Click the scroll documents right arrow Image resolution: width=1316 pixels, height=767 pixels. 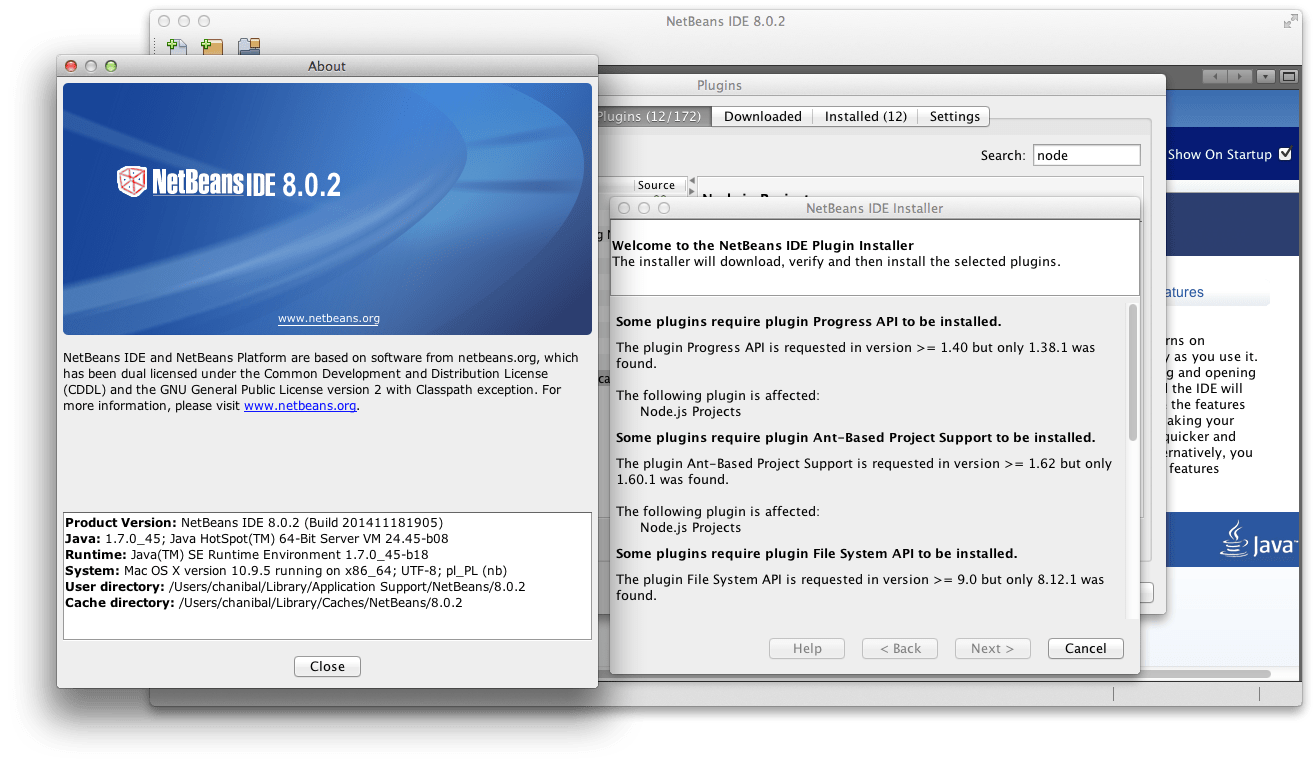tap(1240, 76)
